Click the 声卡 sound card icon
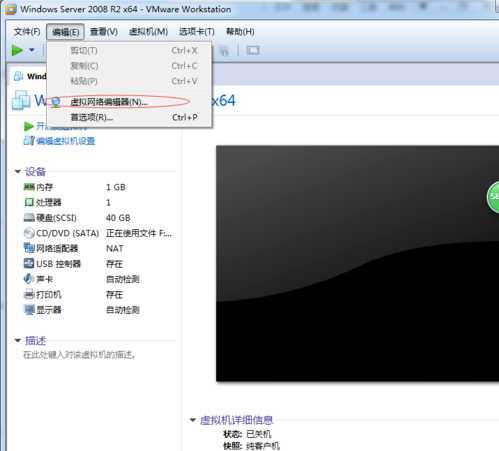The height and width of the screenshot is (451, 499). tap(29, 279)
